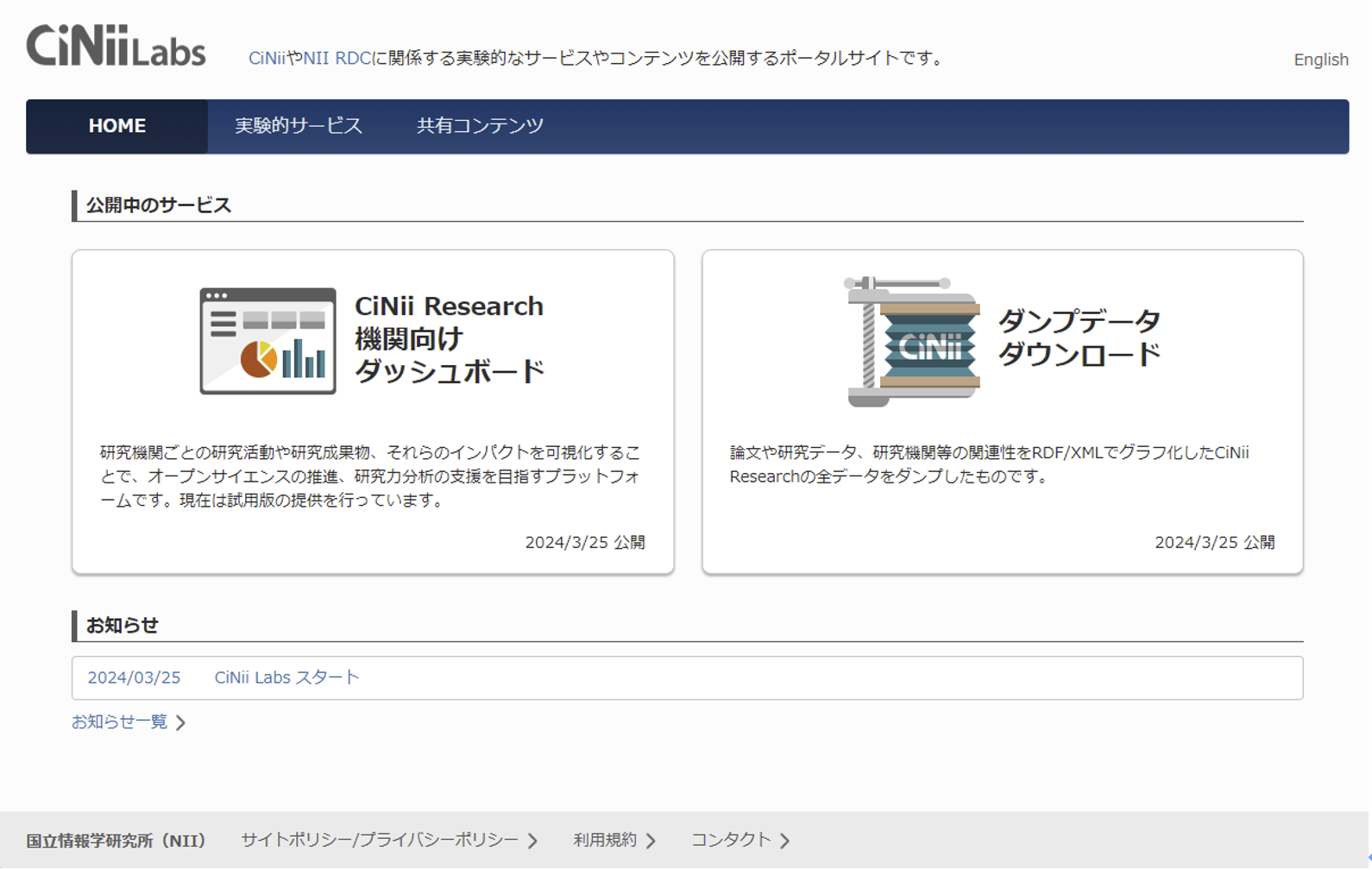Click the 公開中のサービス section heading

[x=159, y=205]
